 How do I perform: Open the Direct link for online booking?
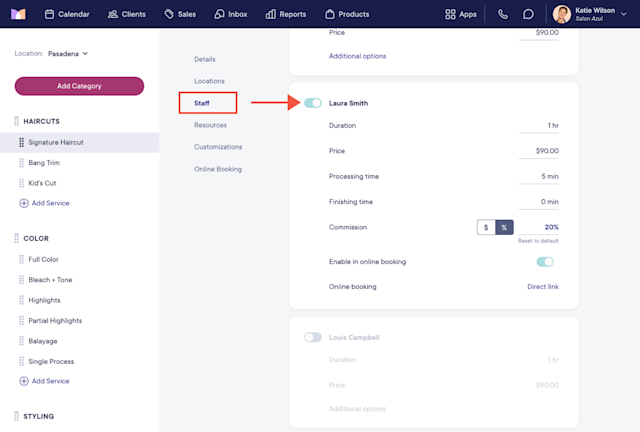[543, 287]
